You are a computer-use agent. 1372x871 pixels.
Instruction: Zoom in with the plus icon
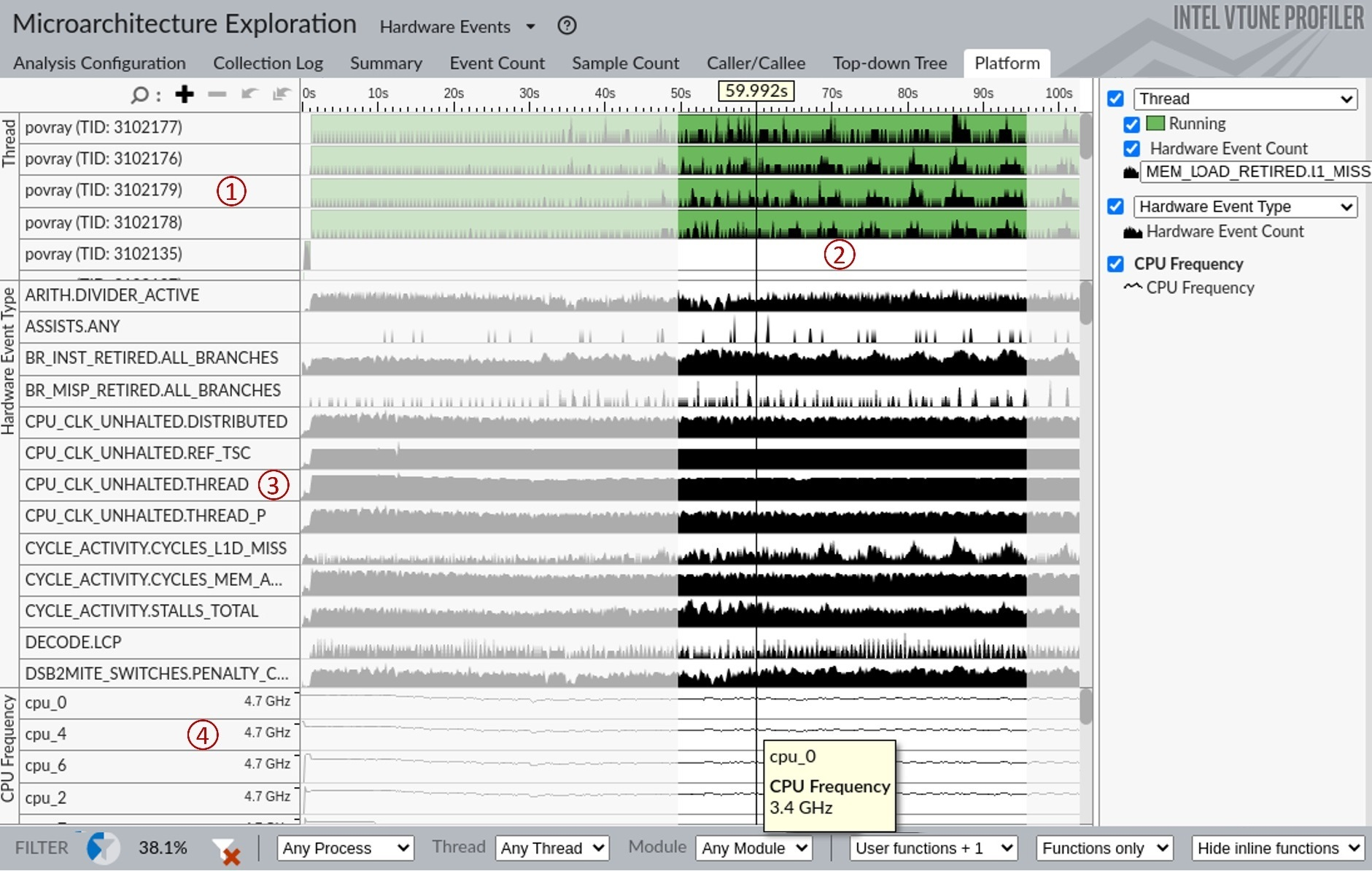pos(185,94)
